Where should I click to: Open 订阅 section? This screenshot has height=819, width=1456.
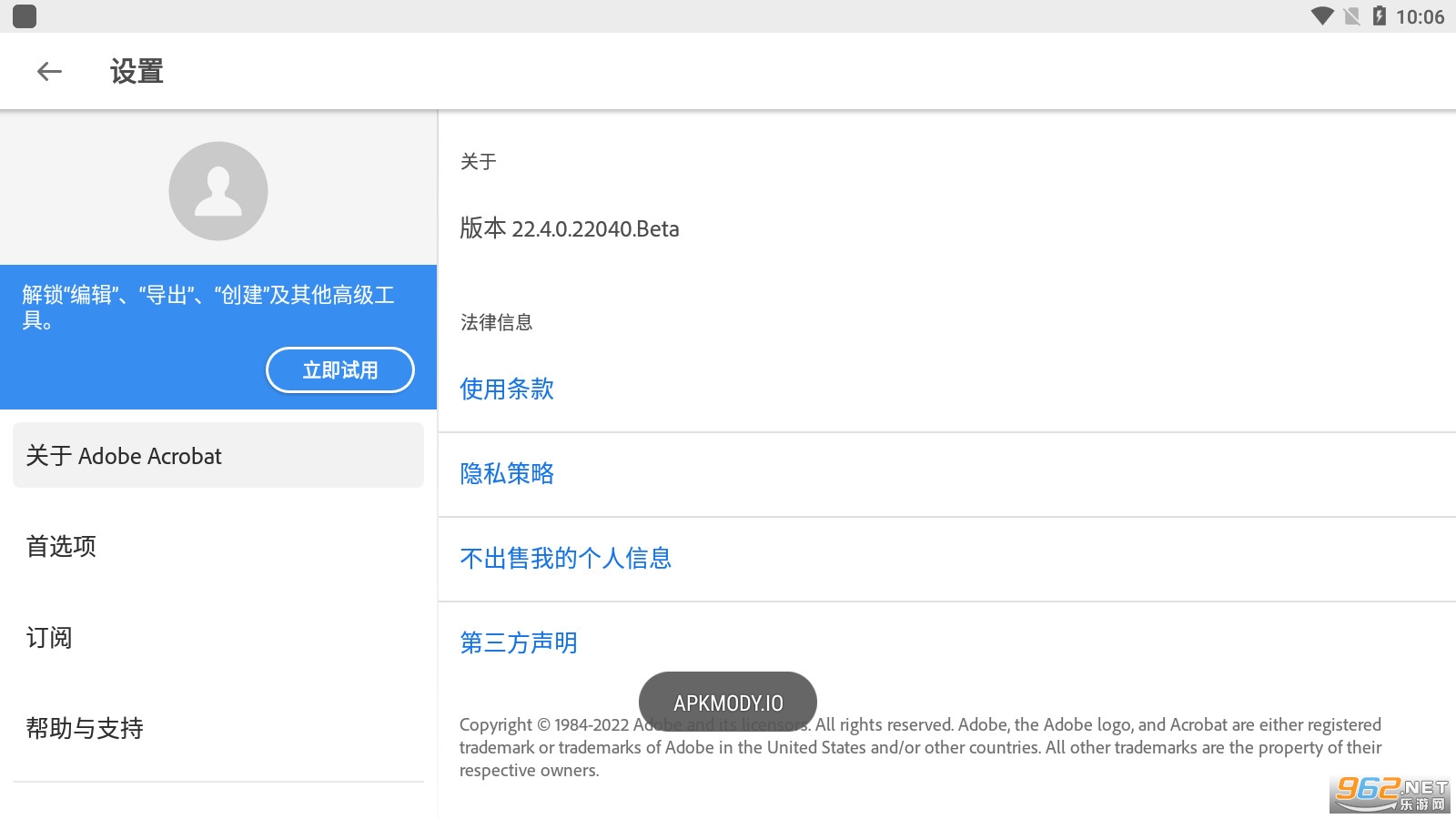(218, 637)
